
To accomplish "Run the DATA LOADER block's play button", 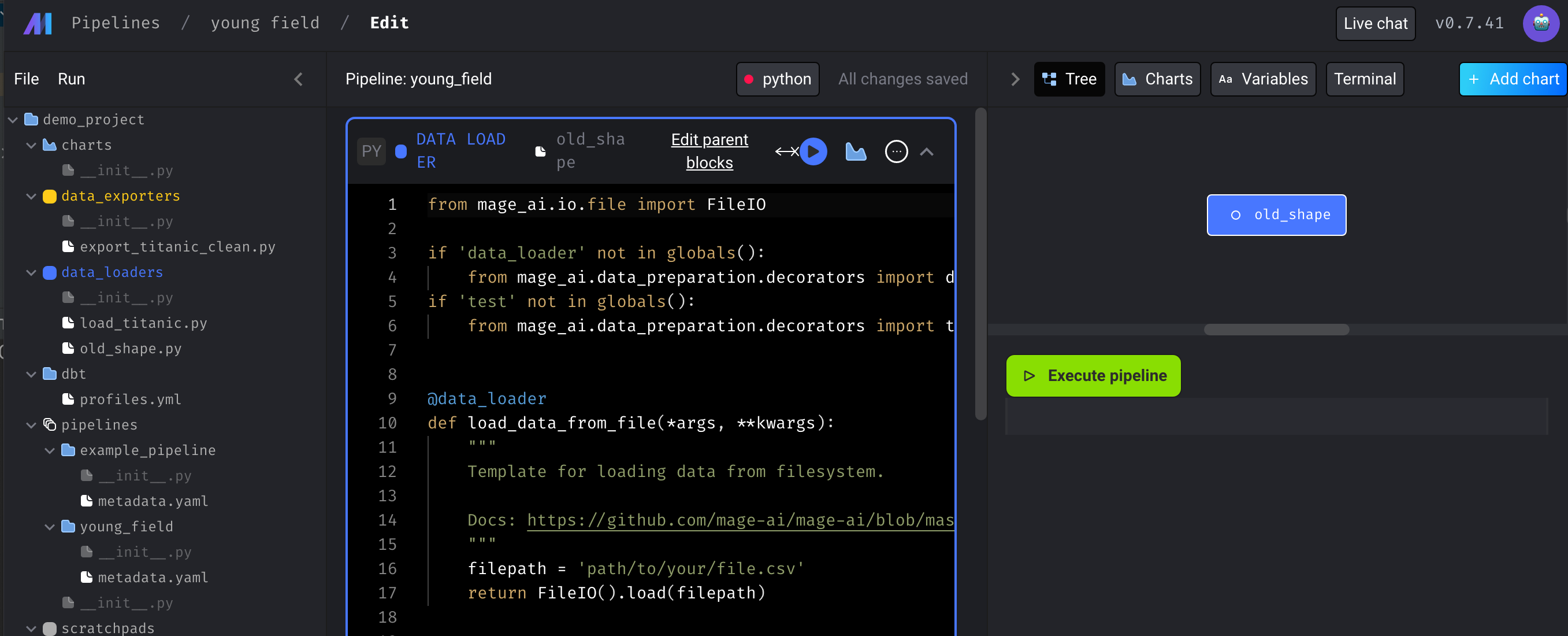I will (815, 151).
